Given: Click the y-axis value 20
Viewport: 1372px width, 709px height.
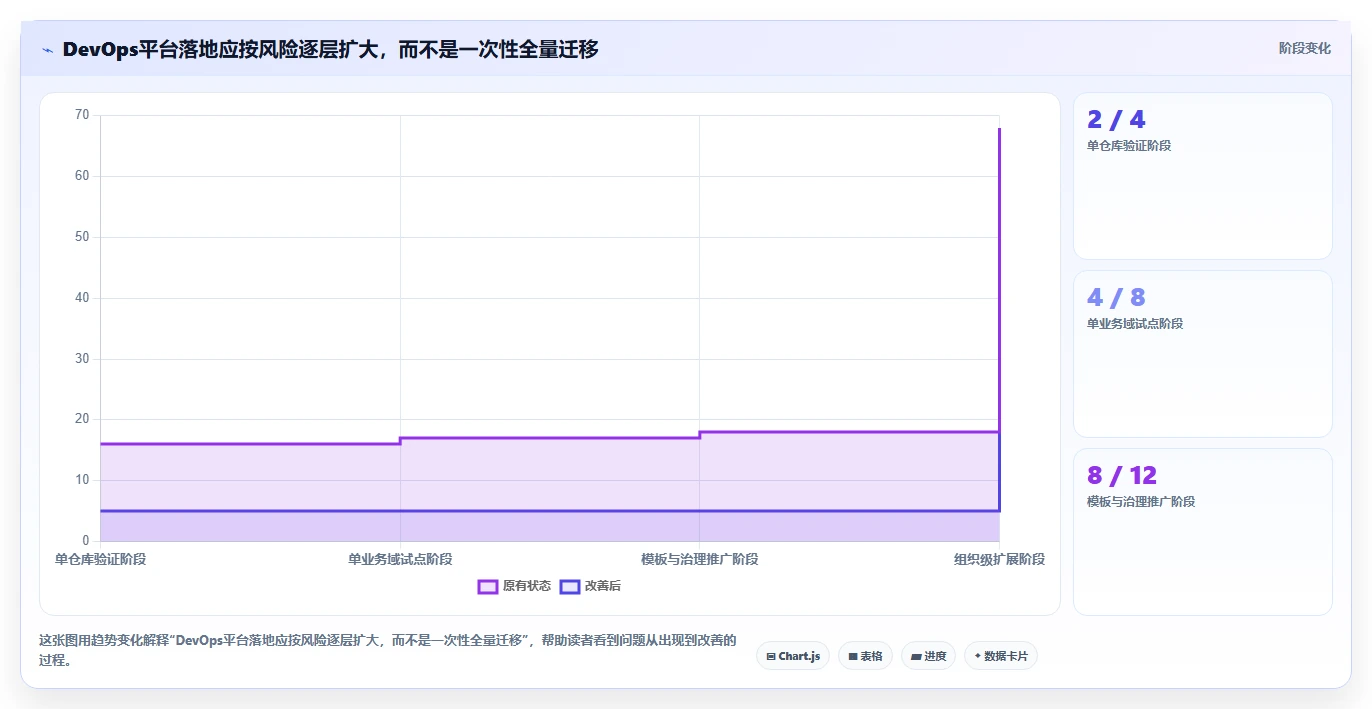Looking at the screenshot, I should [82, 419].
